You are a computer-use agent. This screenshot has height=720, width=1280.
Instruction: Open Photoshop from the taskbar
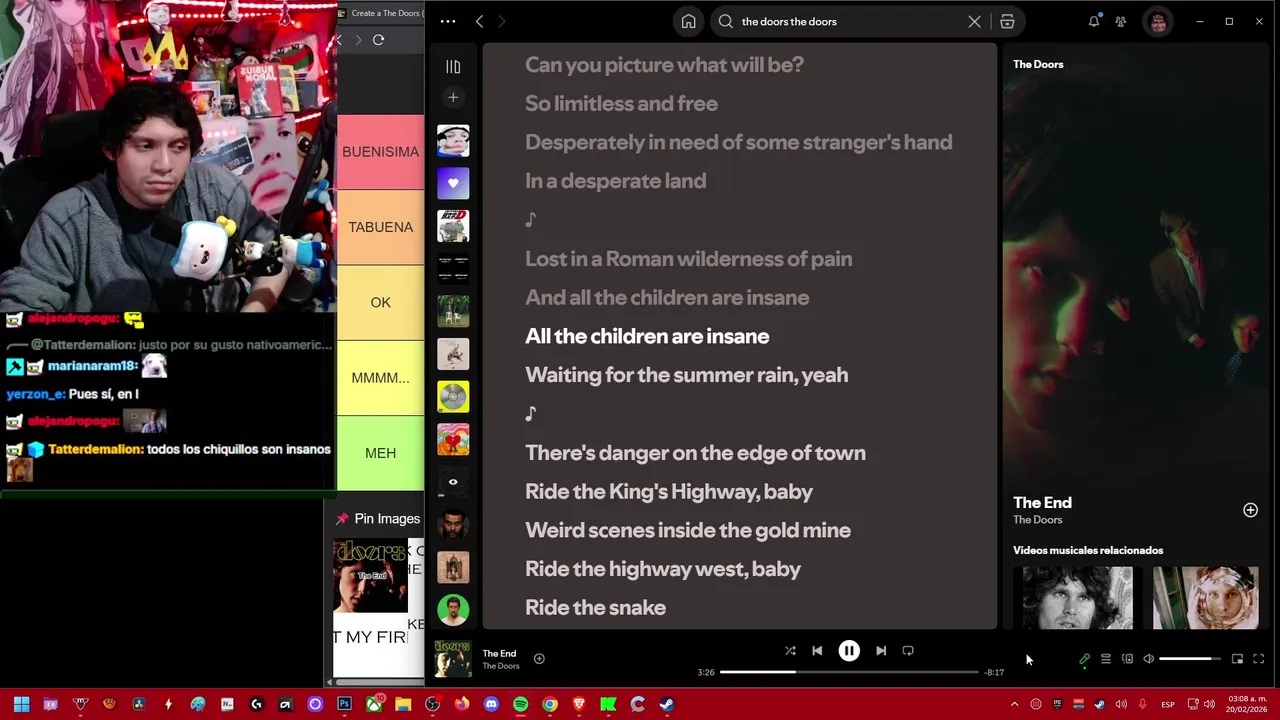(x=344, y=704)
